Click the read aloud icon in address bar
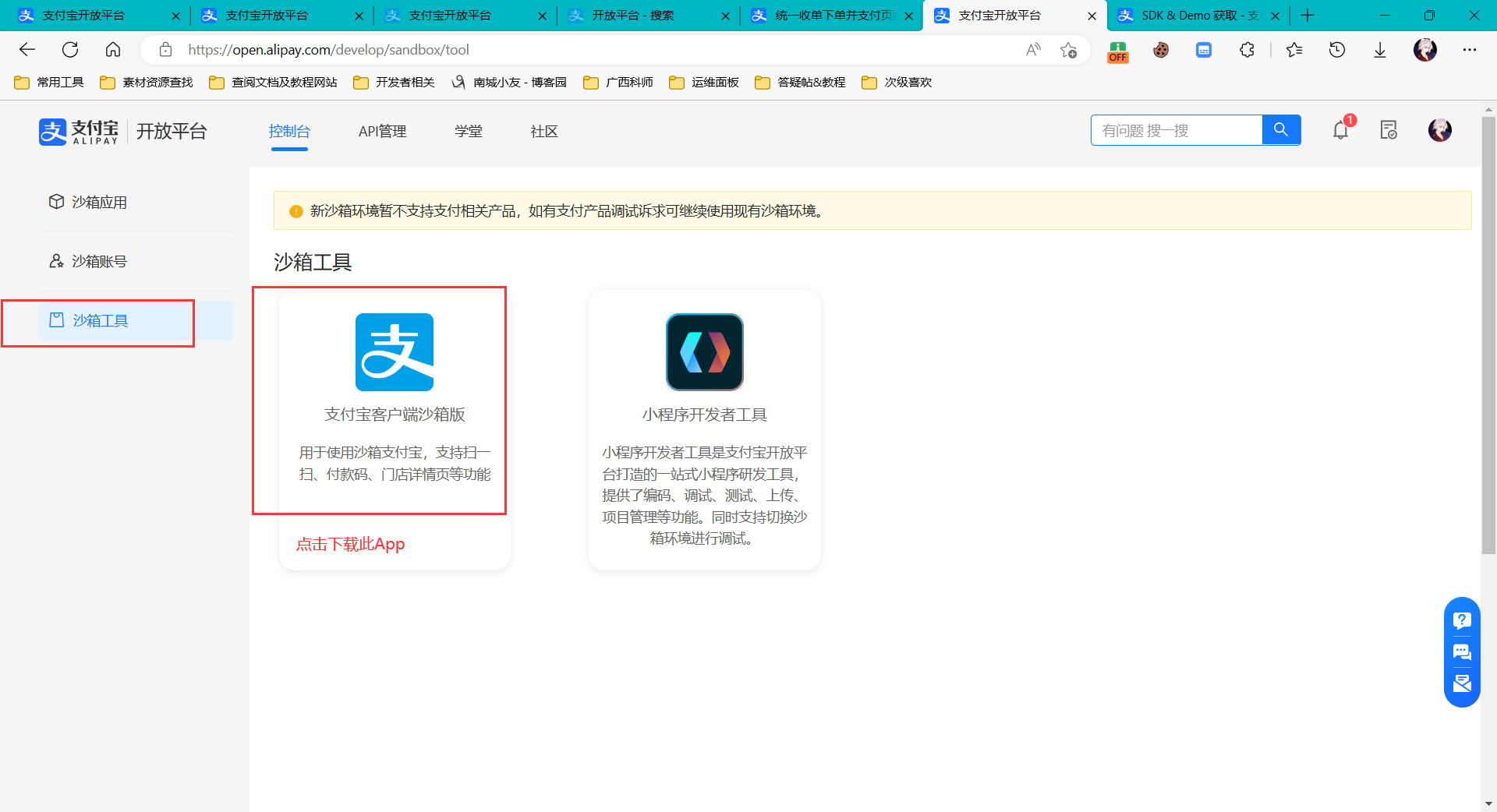 point(1033,50)
